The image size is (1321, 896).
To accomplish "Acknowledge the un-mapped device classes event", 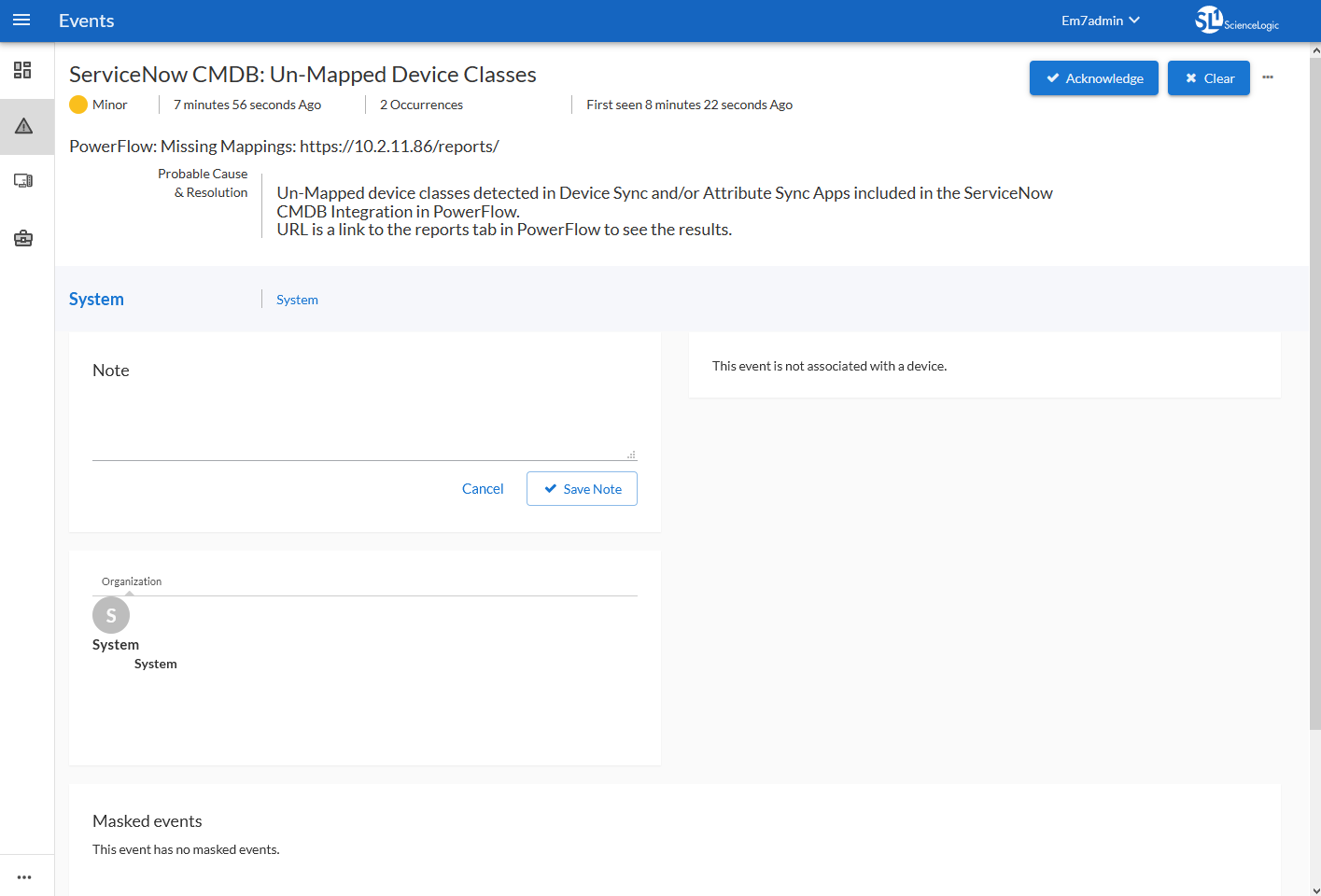I will tap(1093, 78).
